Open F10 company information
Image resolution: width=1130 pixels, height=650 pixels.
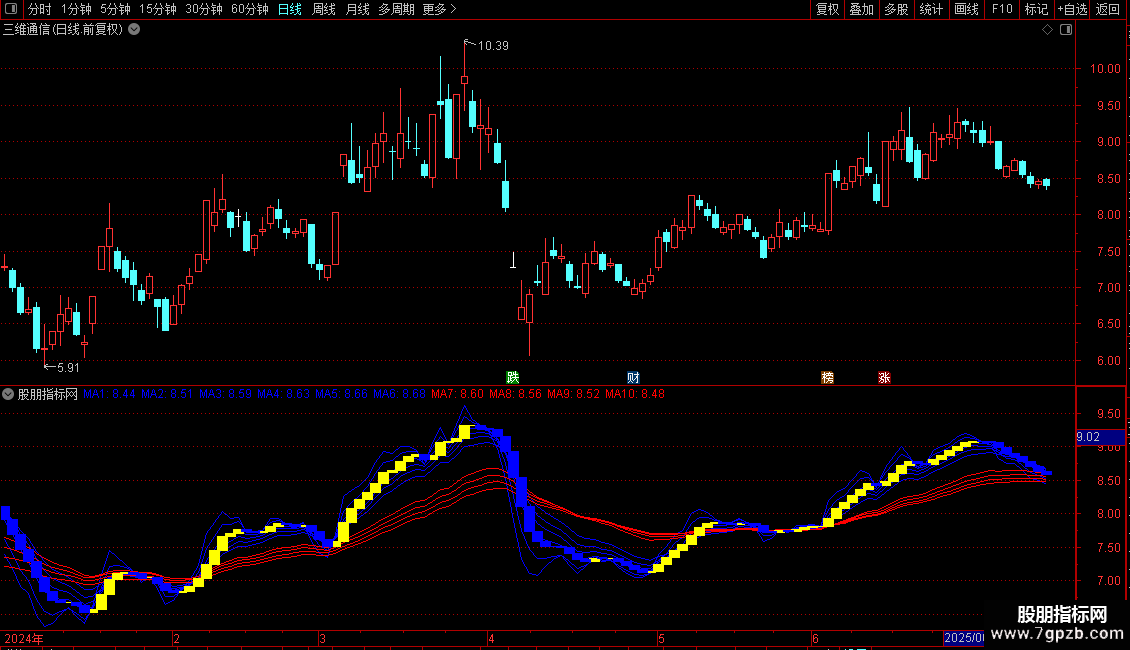click(x=1002, y=9)
